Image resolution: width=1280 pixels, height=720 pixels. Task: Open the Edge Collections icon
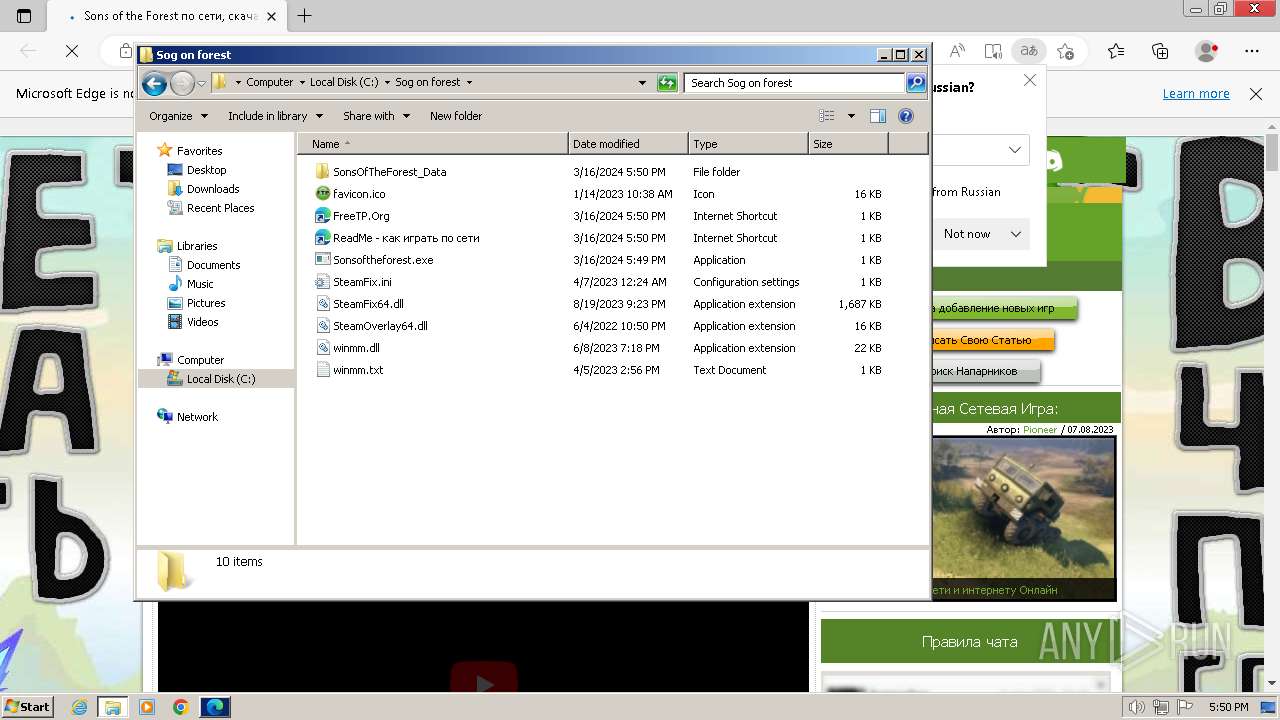point(1160,51)
